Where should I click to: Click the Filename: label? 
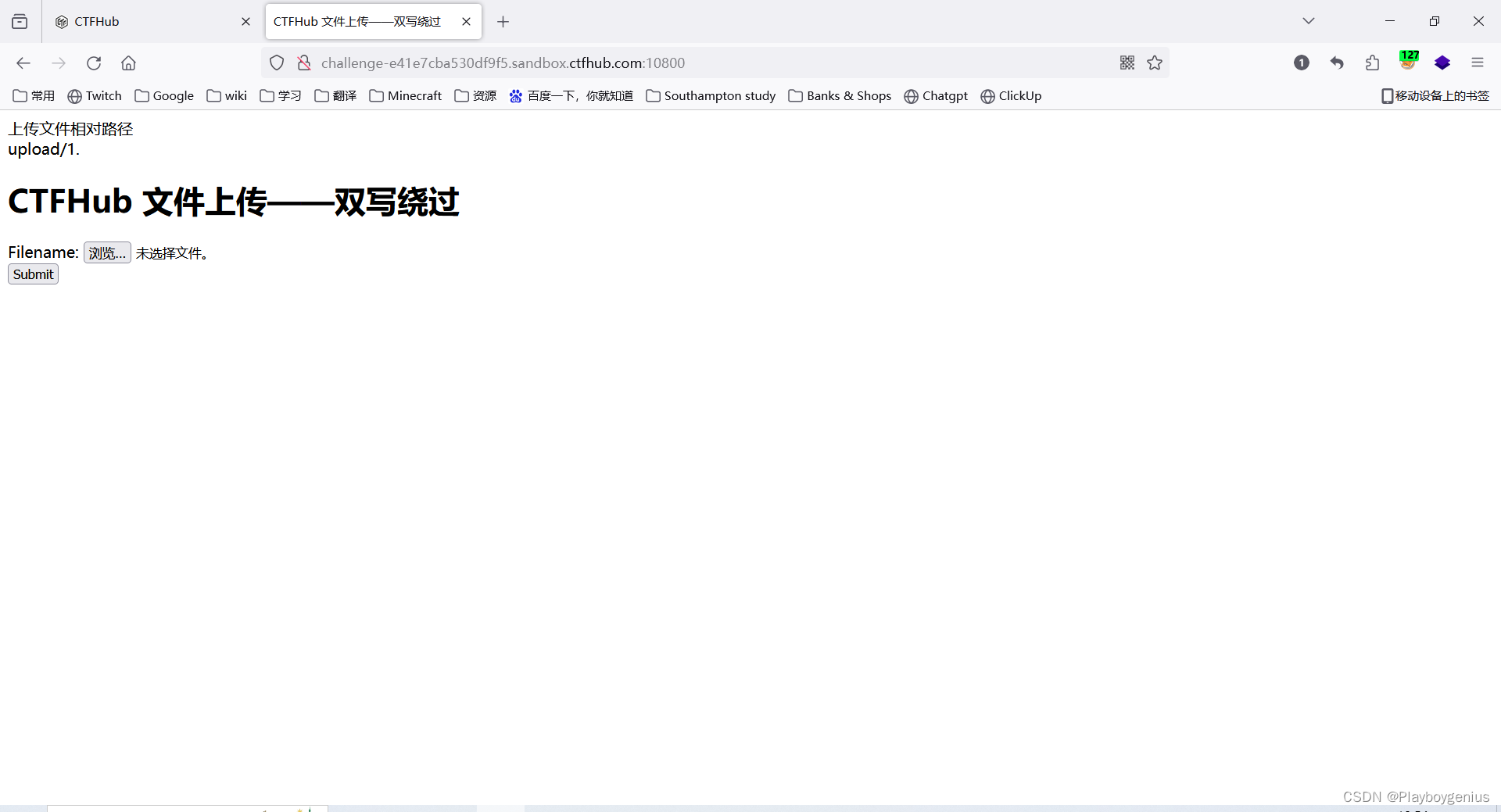click(x=43, y=252)
